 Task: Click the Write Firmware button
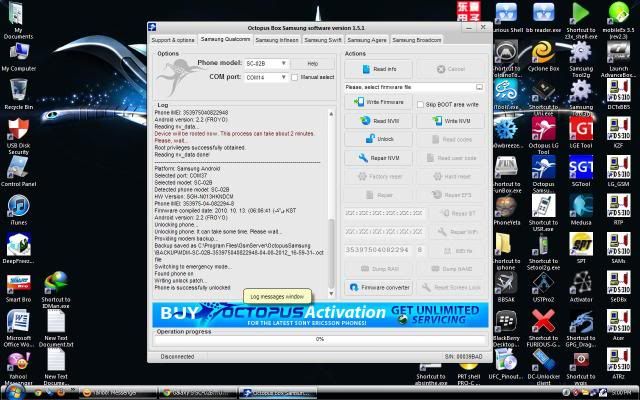click(378, 102)
